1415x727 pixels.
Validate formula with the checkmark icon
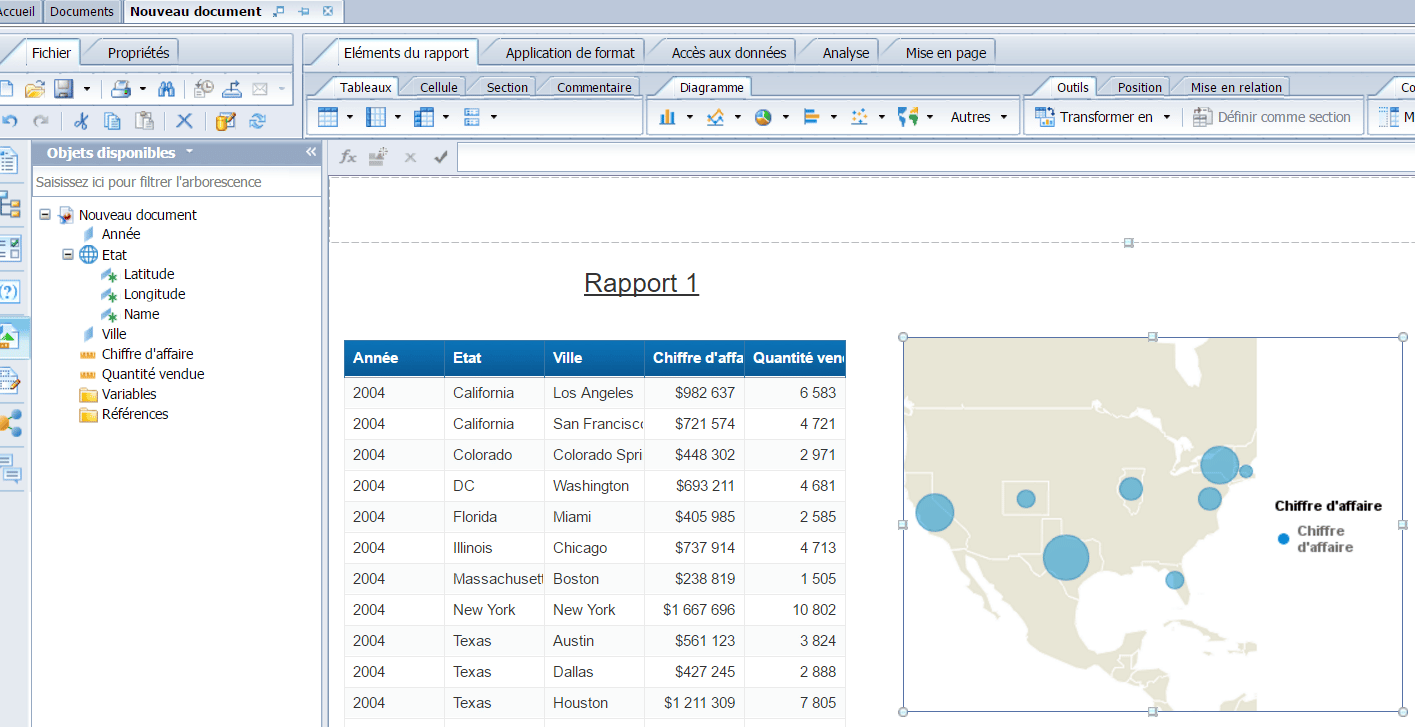[x=440, y=157]
